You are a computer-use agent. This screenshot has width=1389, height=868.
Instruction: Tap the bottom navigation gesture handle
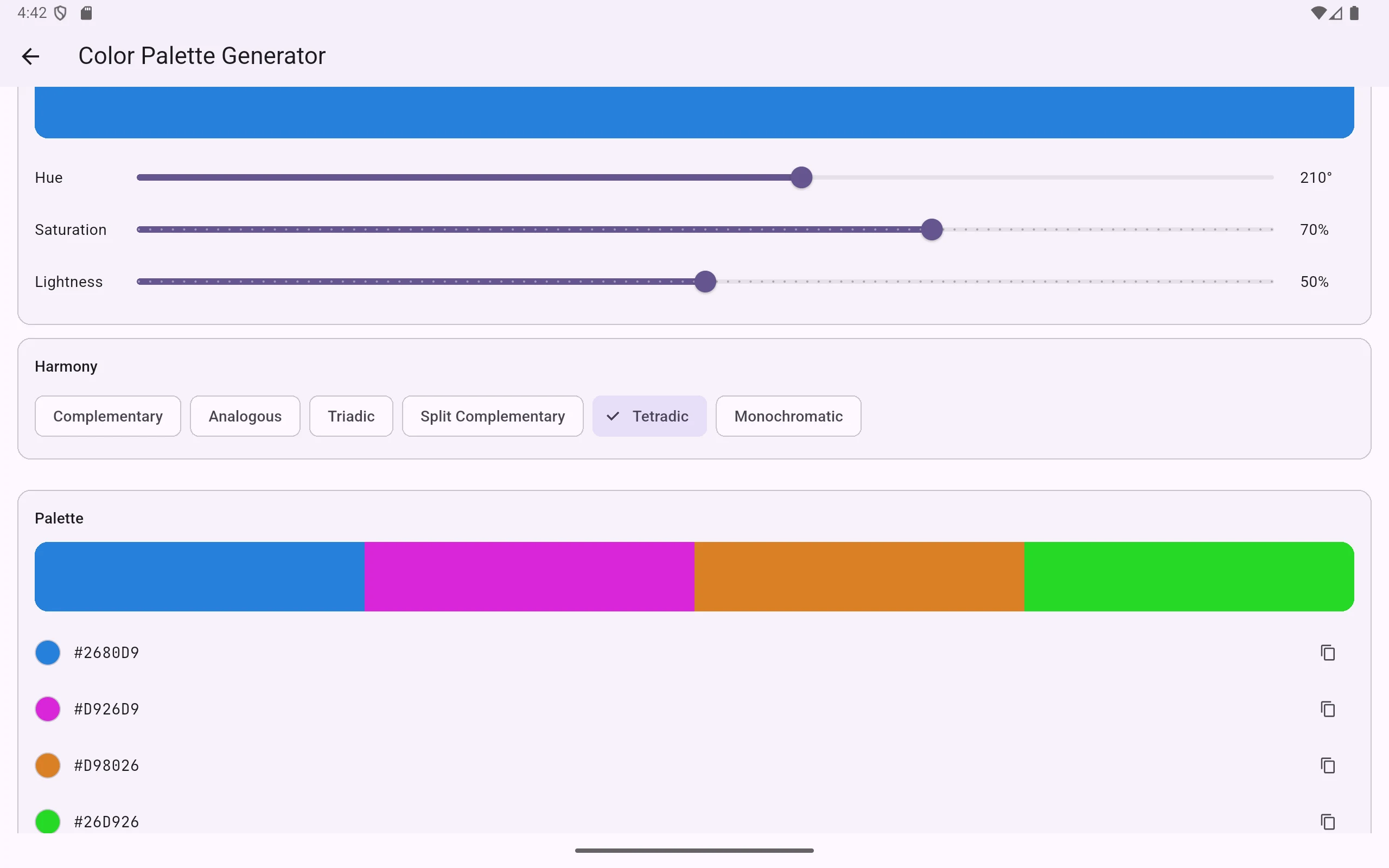coord(694,850)
